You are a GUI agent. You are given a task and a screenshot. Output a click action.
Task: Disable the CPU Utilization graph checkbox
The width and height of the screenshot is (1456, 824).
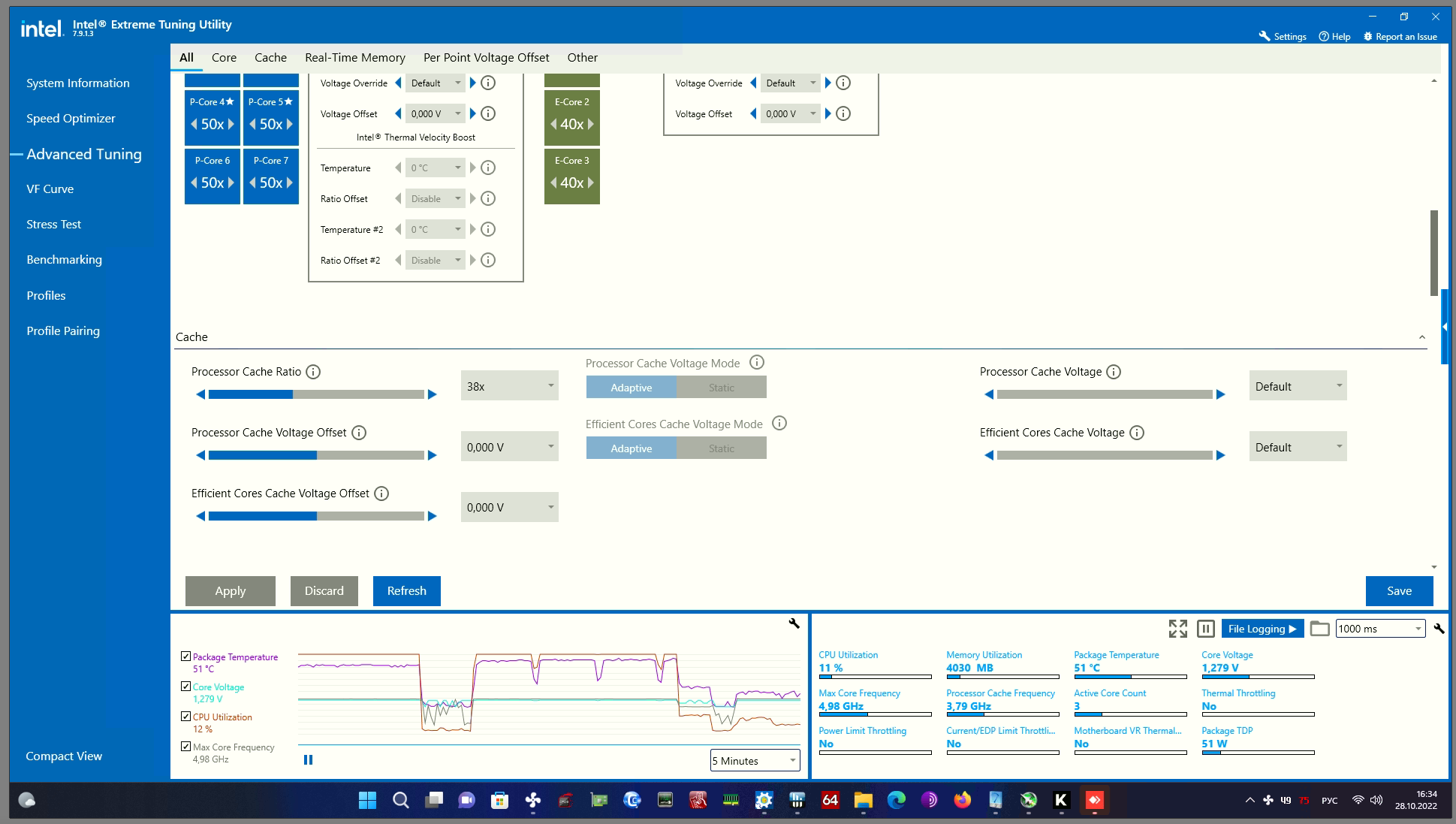[x=185, y=716]
